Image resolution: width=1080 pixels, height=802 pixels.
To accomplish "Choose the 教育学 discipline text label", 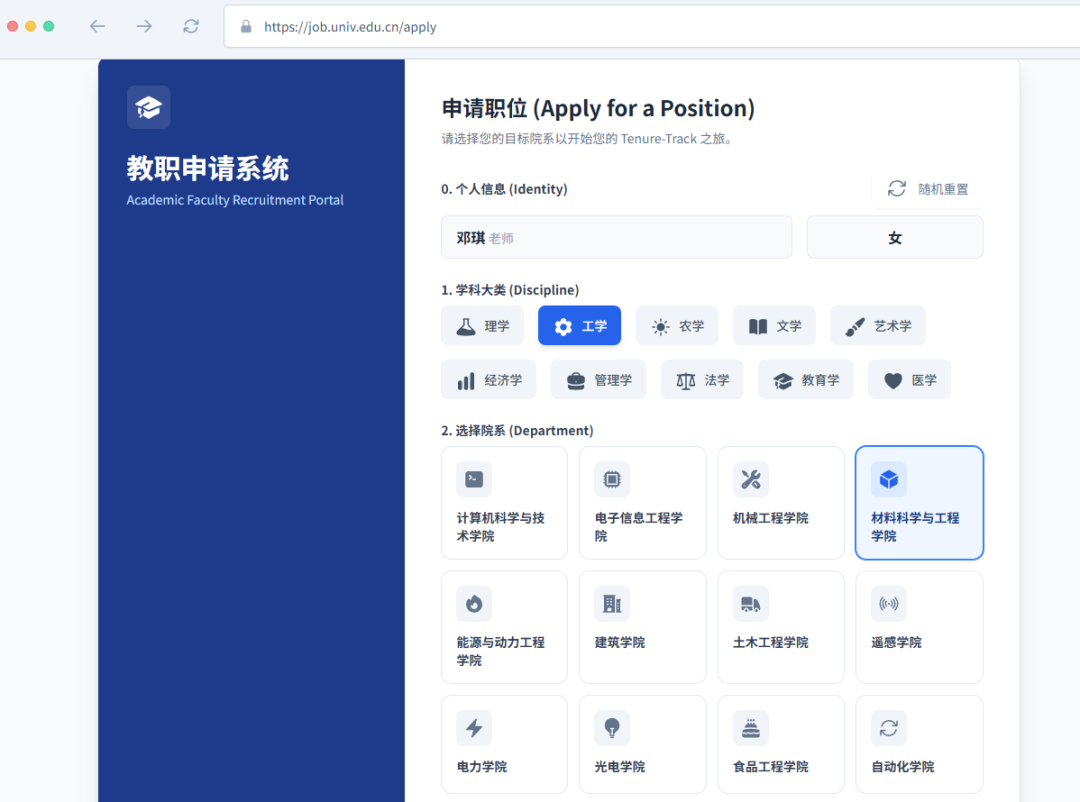I will point(820,380).
